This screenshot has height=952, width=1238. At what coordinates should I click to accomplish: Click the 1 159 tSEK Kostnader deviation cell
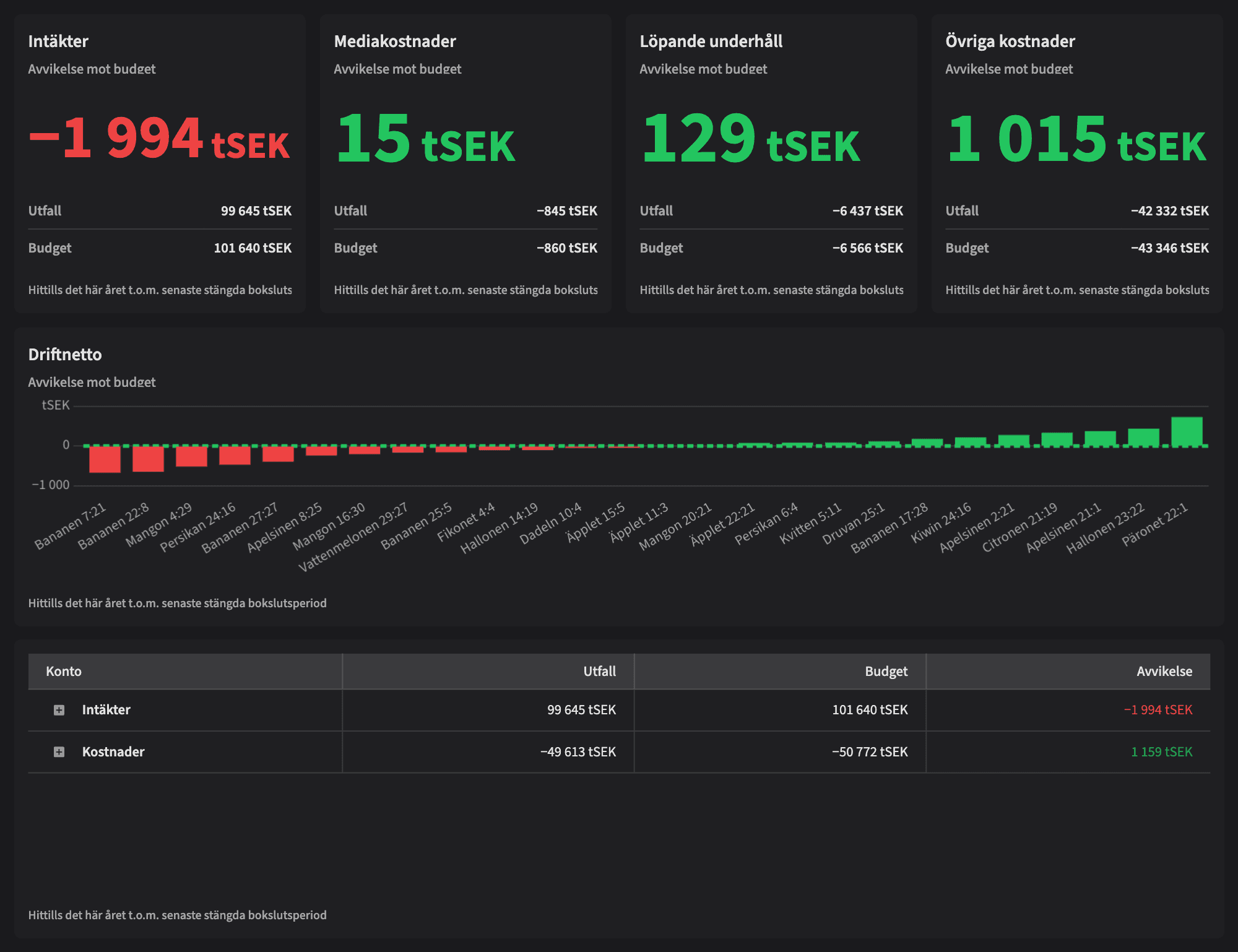click(1161, 751)
